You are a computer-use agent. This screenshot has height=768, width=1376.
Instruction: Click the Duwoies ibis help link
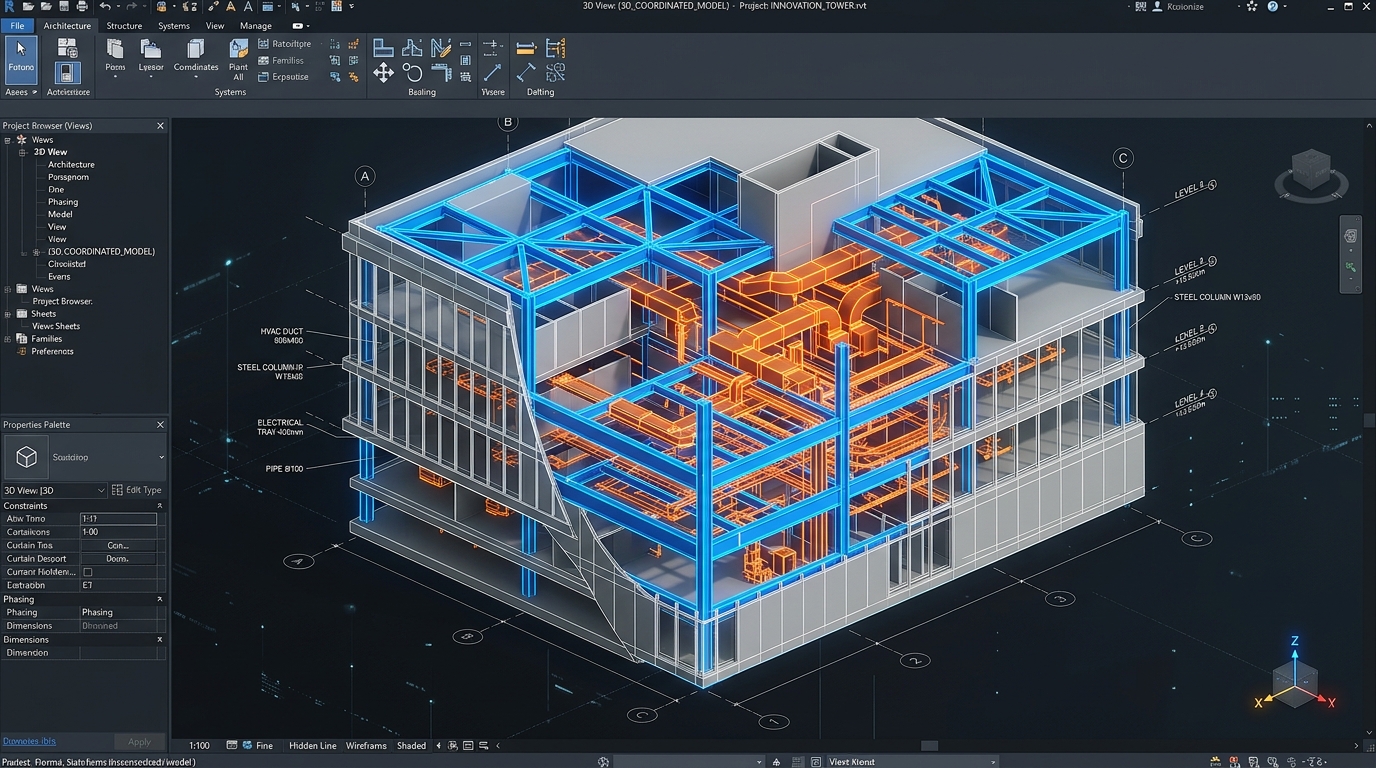(29, 741)
